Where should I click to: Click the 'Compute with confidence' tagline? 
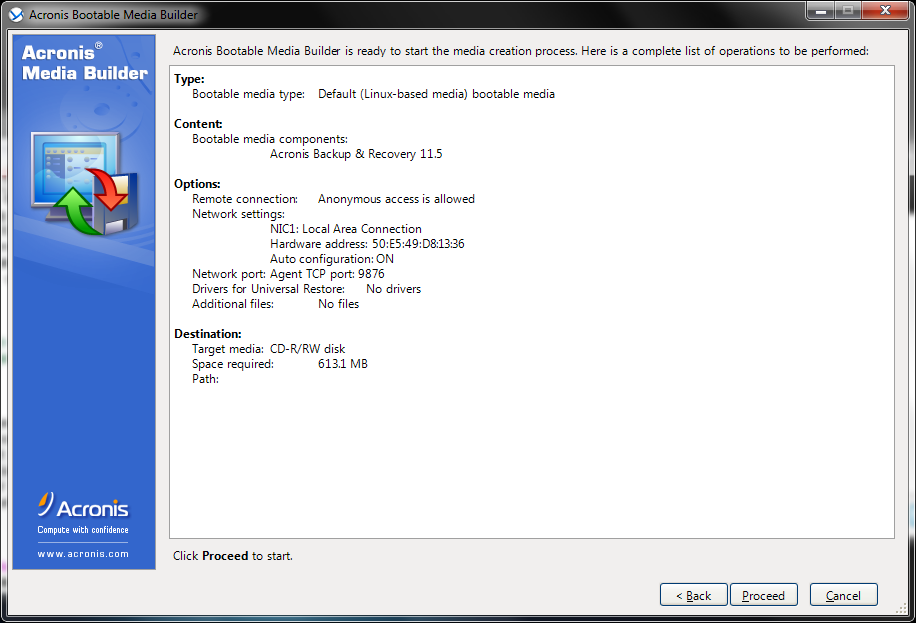click(x=83, y=530)
